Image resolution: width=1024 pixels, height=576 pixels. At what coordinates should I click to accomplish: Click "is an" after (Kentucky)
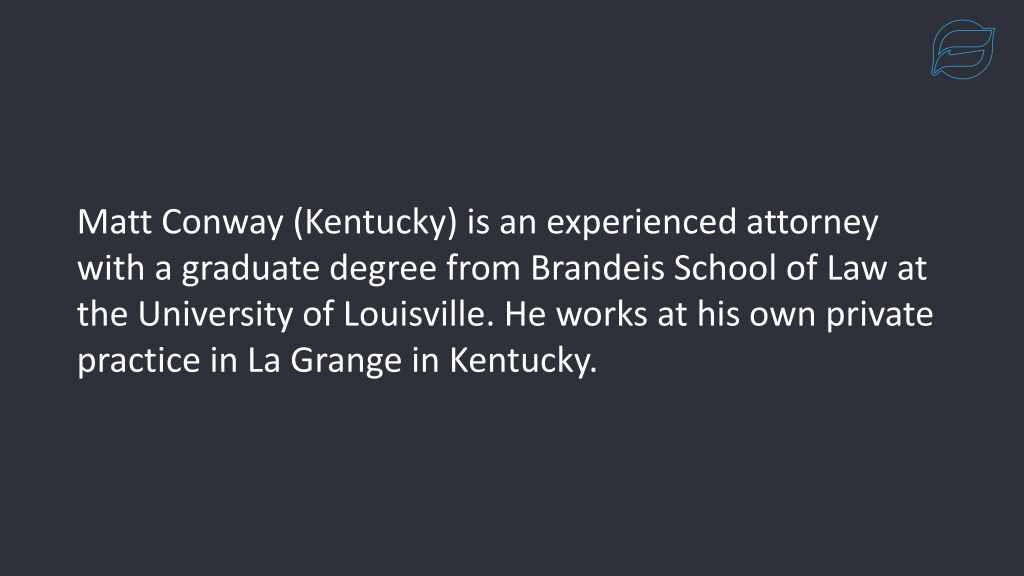[502, 222]
